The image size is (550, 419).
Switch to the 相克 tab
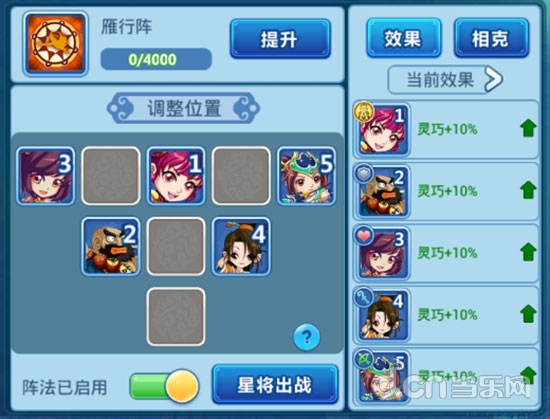coord(491,38)
